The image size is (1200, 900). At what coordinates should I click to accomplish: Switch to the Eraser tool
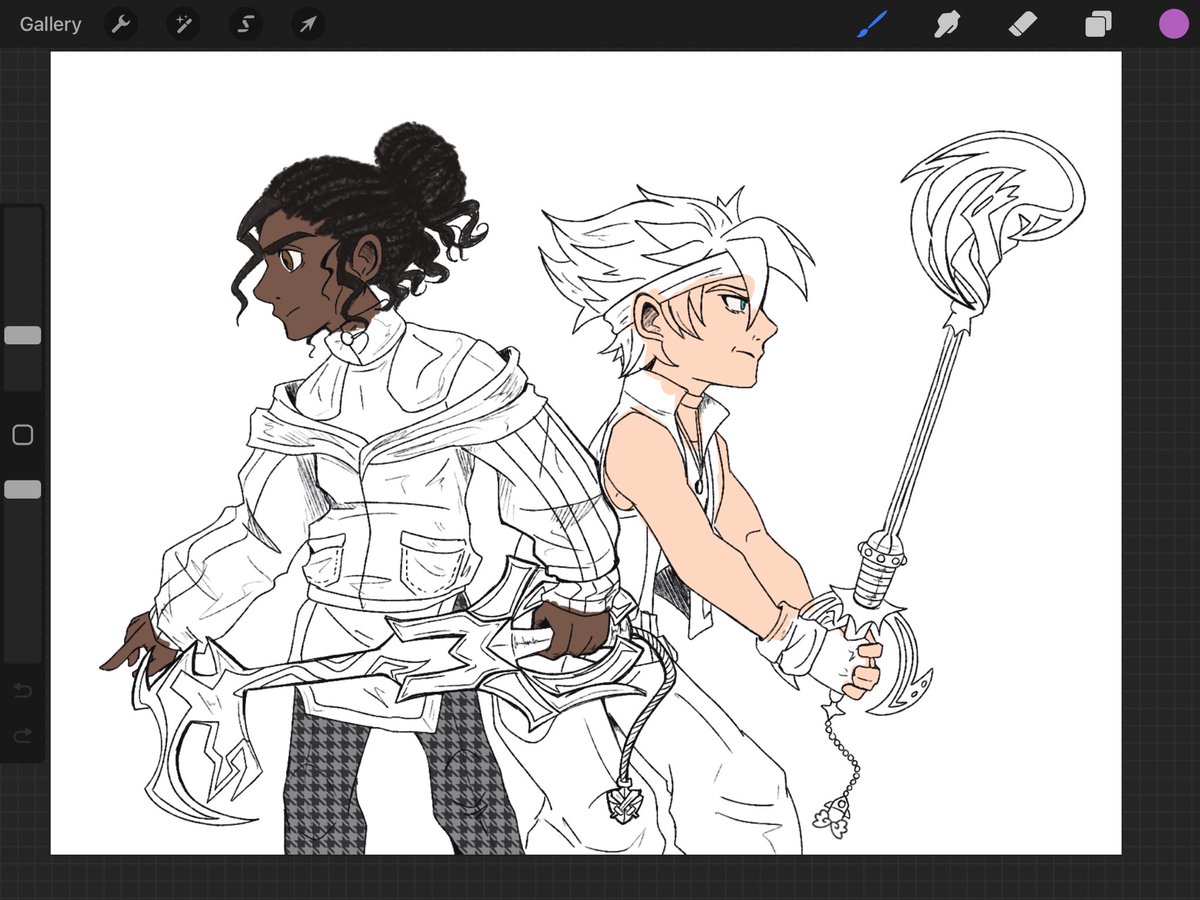[x=1023, y=24]
